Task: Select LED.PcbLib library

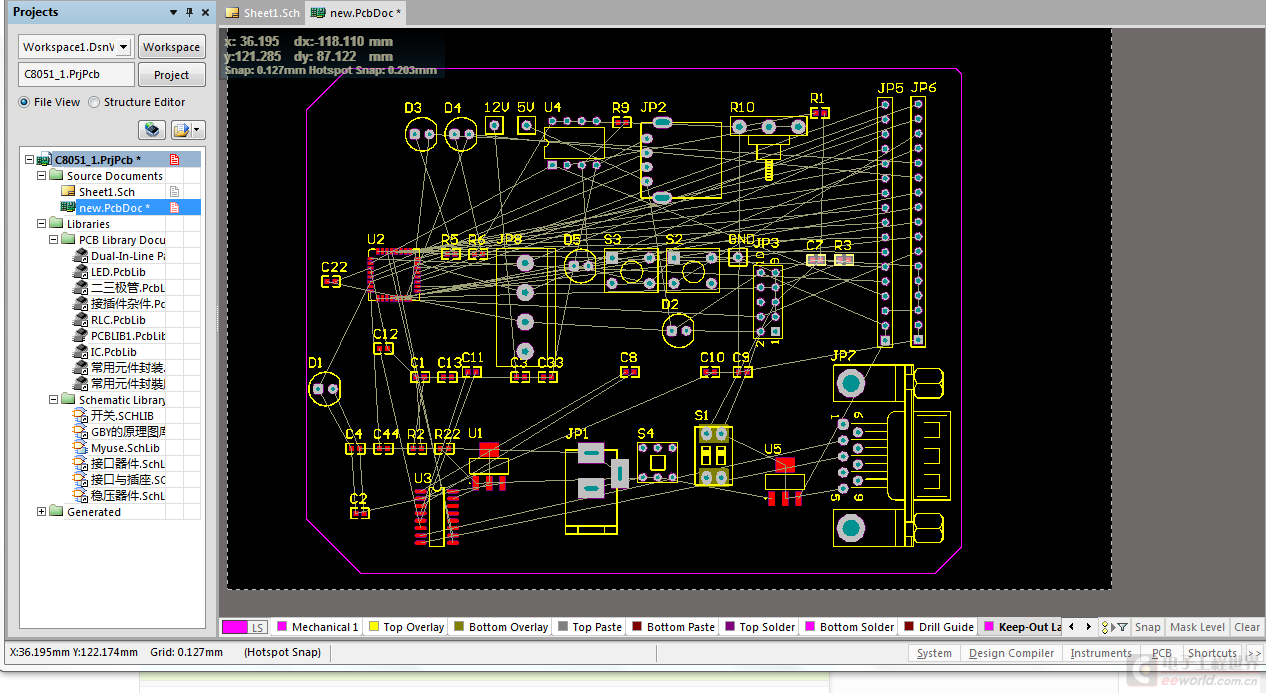Action: click(110, 272)
